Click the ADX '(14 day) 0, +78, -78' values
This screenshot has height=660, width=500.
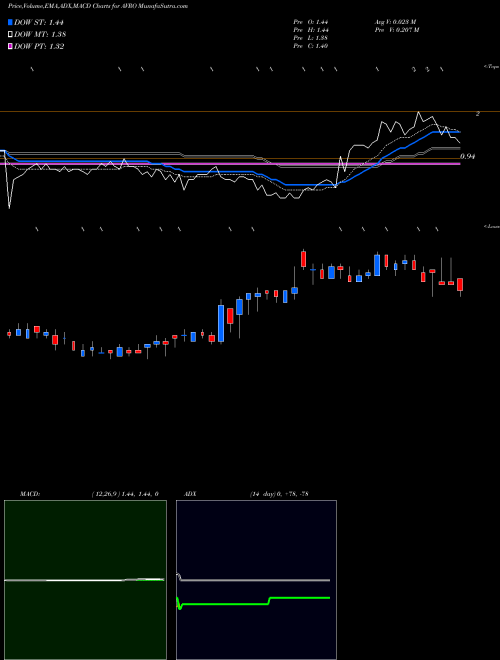(x=279, y=494)
